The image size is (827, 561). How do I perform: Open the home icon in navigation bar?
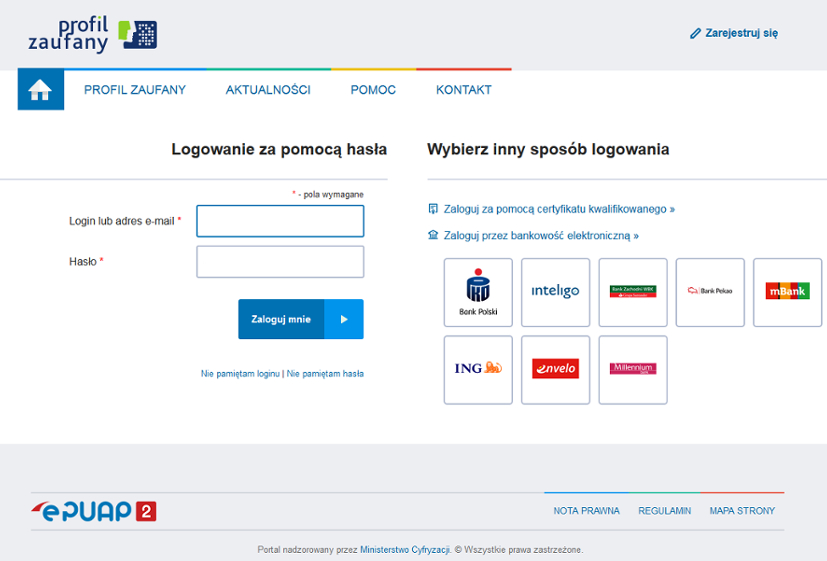[41, 90]
